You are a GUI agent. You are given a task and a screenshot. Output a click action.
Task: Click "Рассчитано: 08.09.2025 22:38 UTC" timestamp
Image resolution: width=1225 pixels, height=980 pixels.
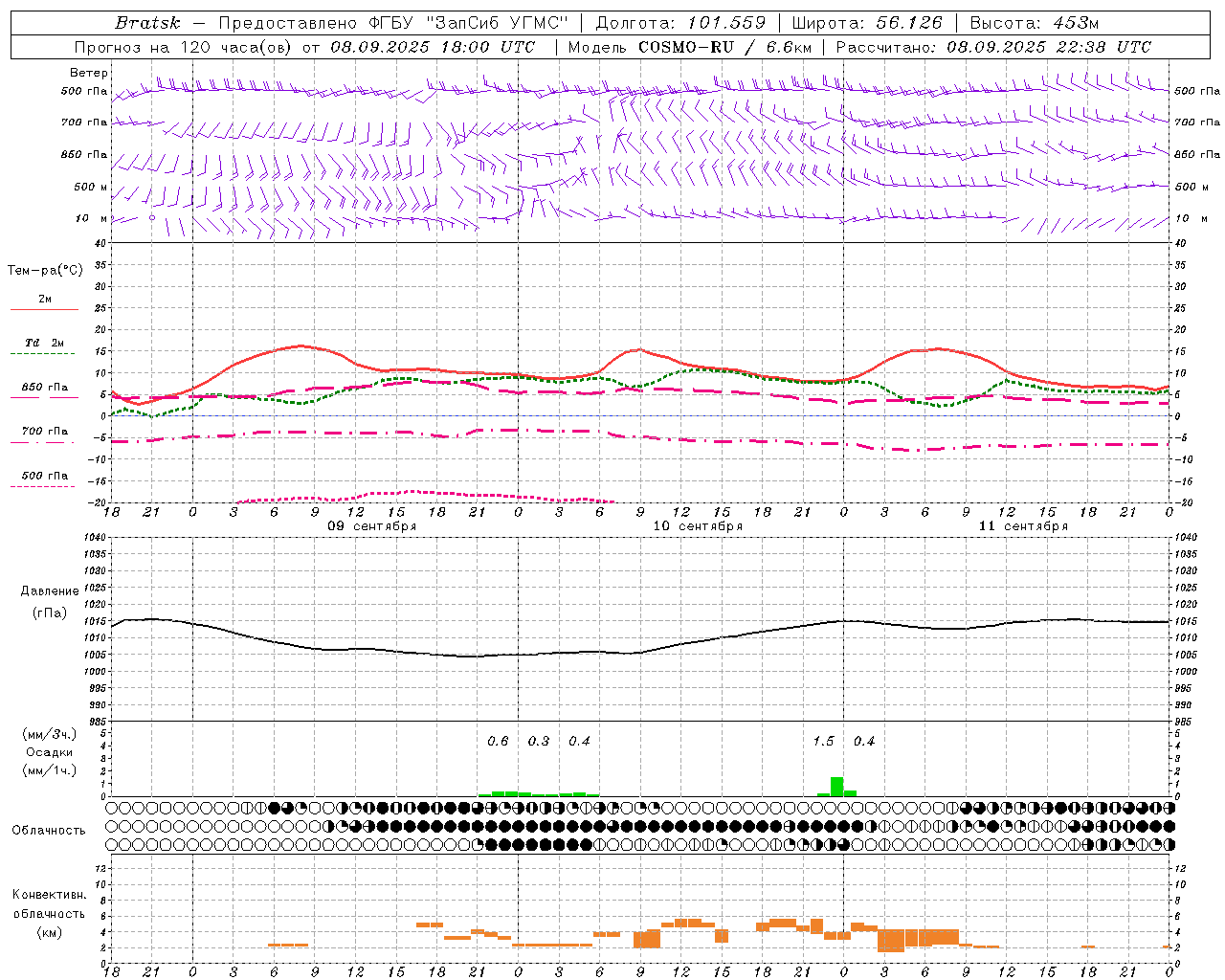pyautogui.click(x=993, y=47)
